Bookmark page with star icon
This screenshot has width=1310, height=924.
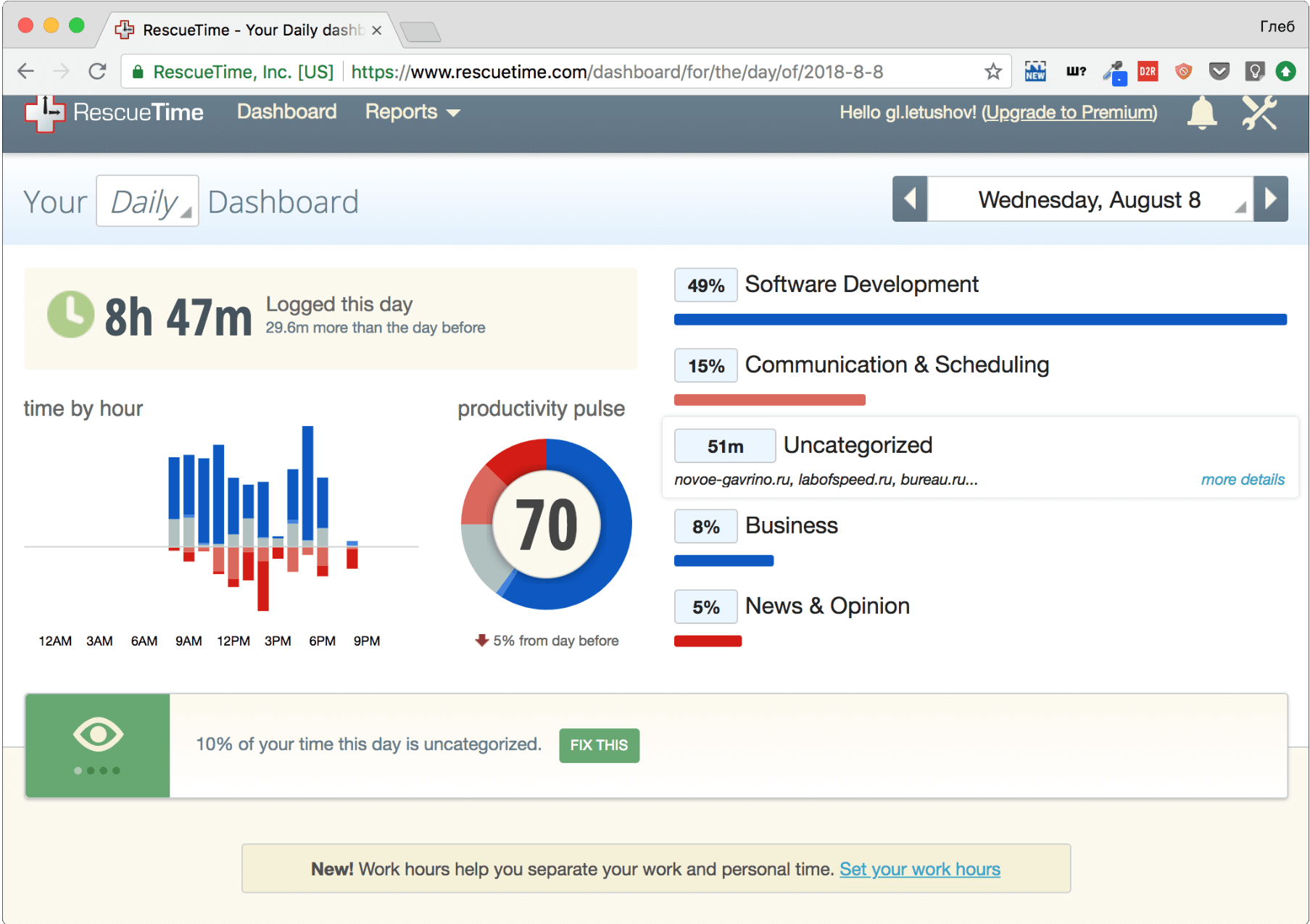coord(993,71)
